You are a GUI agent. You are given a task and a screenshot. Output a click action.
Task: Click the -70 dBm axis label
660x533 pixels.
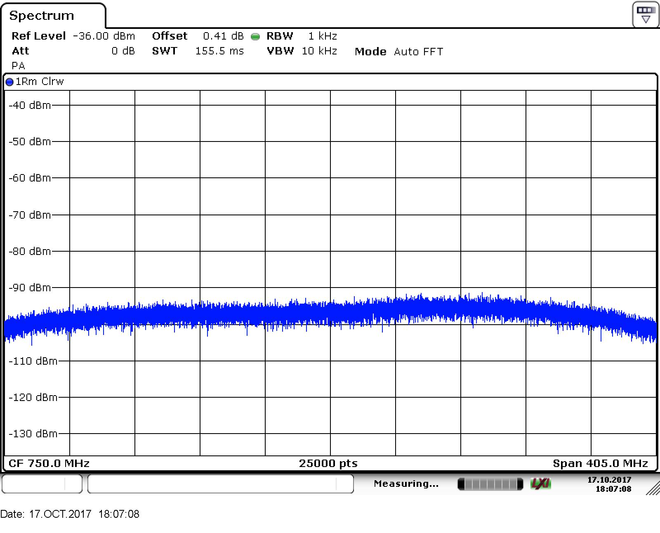click(x=30, y=215)
